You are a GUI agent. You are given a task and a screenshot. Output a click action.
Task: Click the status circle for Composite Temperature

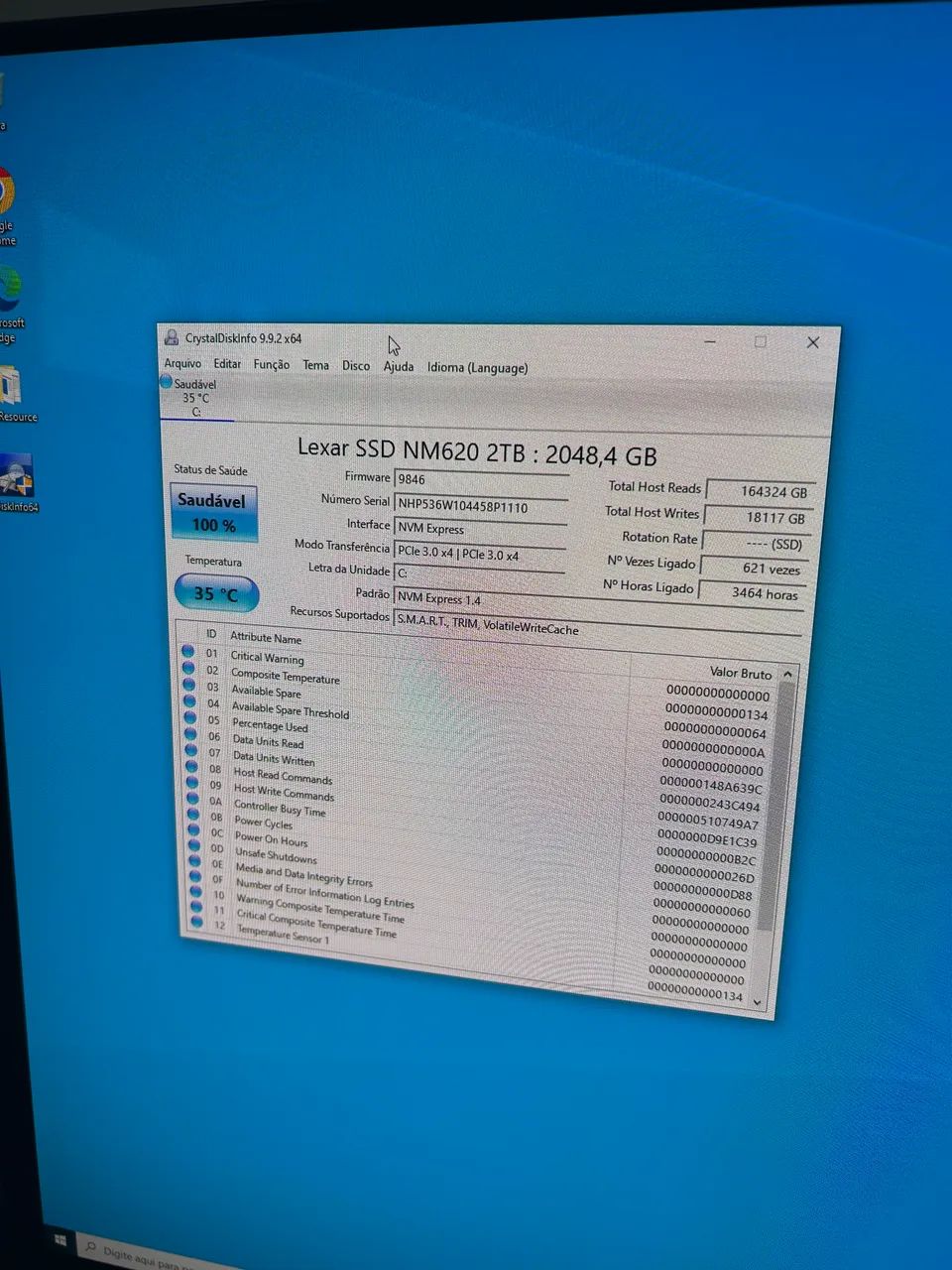click(x=188, y=669)
